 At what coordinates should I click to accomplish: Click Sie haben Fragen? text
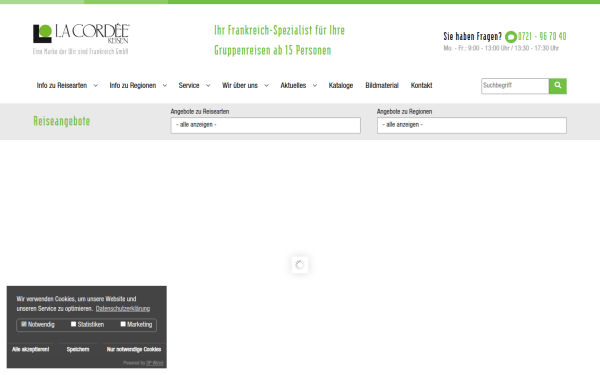click(x=473, y=36)
